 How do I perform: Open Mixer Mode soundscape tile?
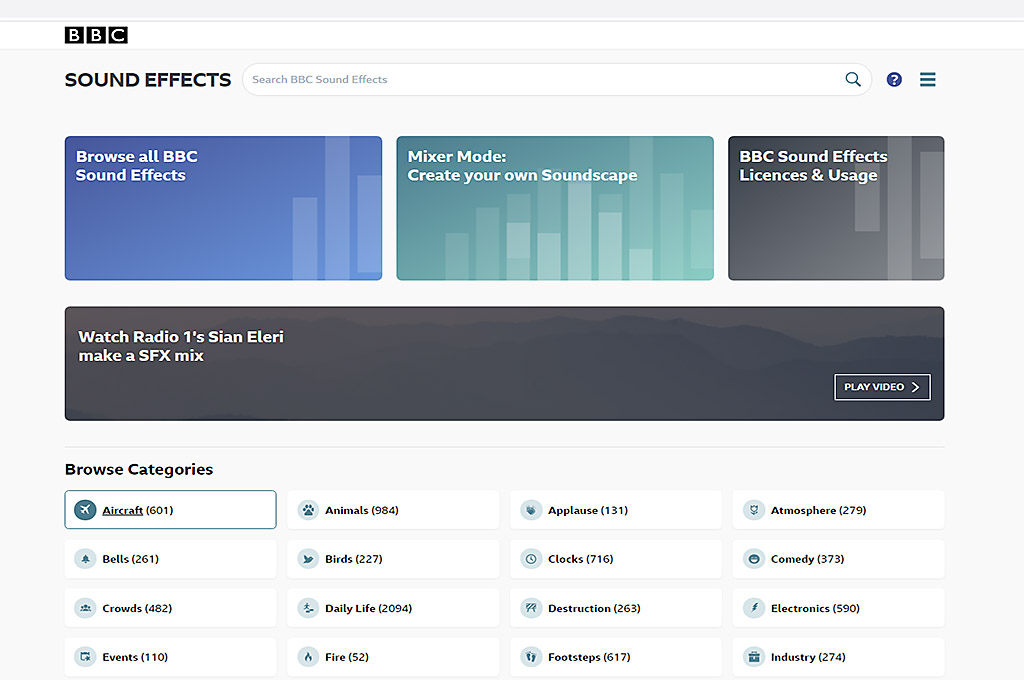pos(555,208)
